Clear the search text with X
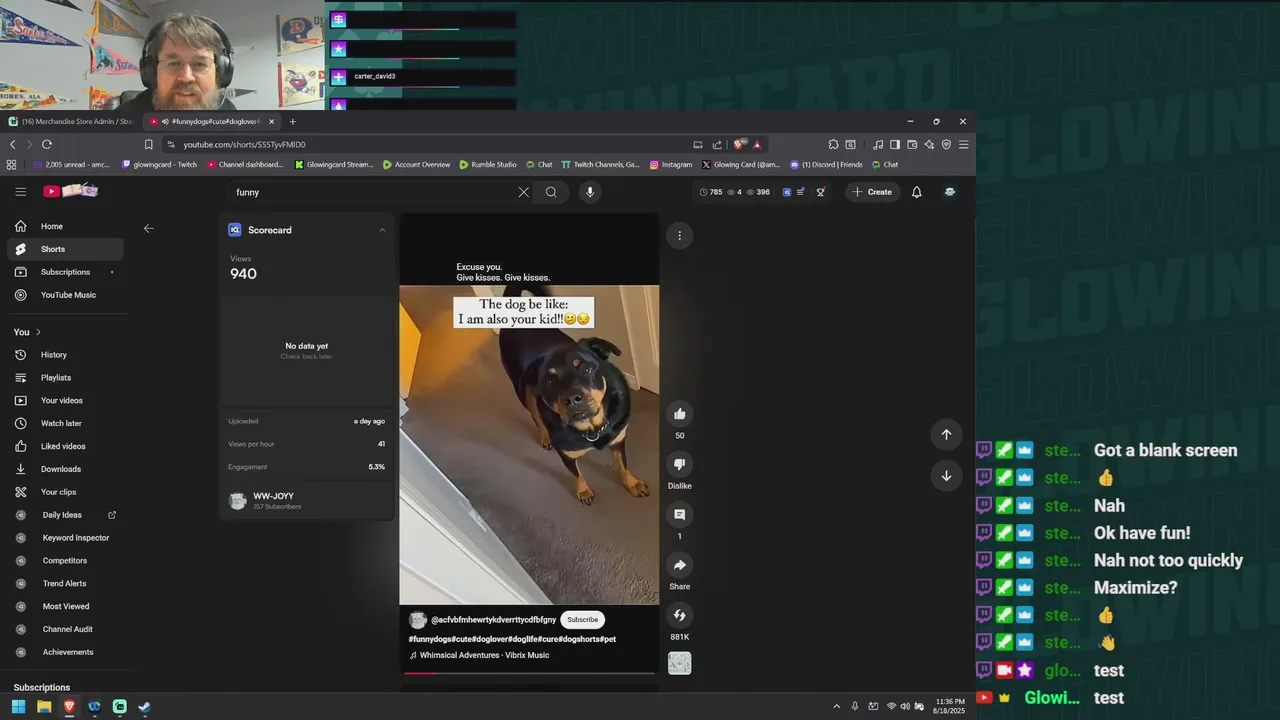The height and width of the screenshot is (720, 1280). pyautogui.click(x=523, y=192)
